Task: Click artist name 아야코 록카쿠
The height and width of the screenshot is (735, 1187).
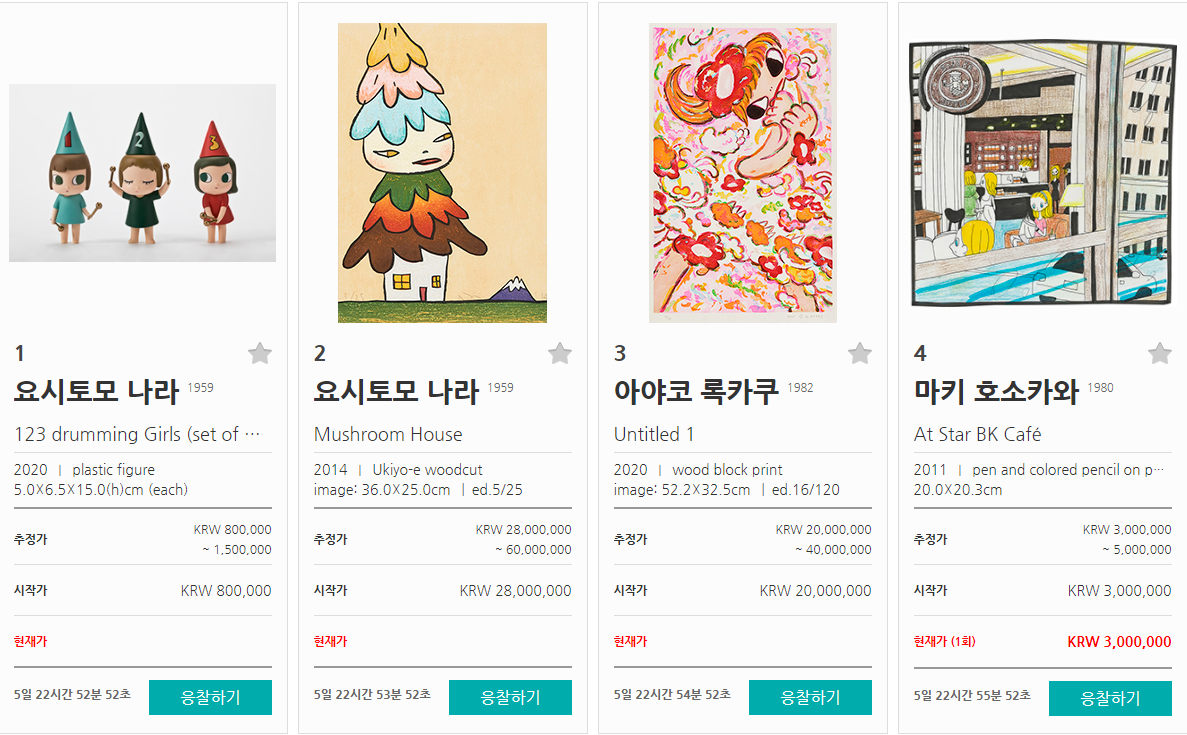Action: [x=696, y=391]
